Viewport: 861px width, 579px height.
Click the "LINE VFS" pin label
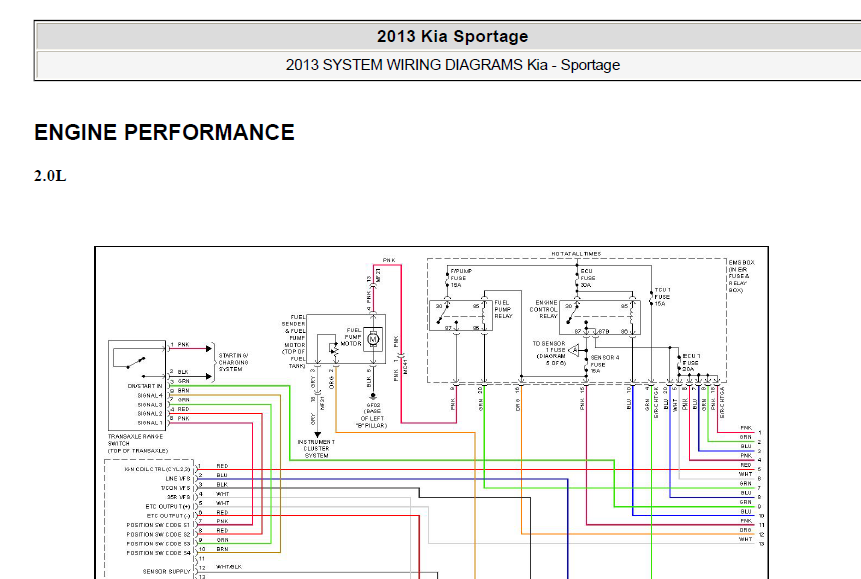pyautogui.click(x=178, y=478)
